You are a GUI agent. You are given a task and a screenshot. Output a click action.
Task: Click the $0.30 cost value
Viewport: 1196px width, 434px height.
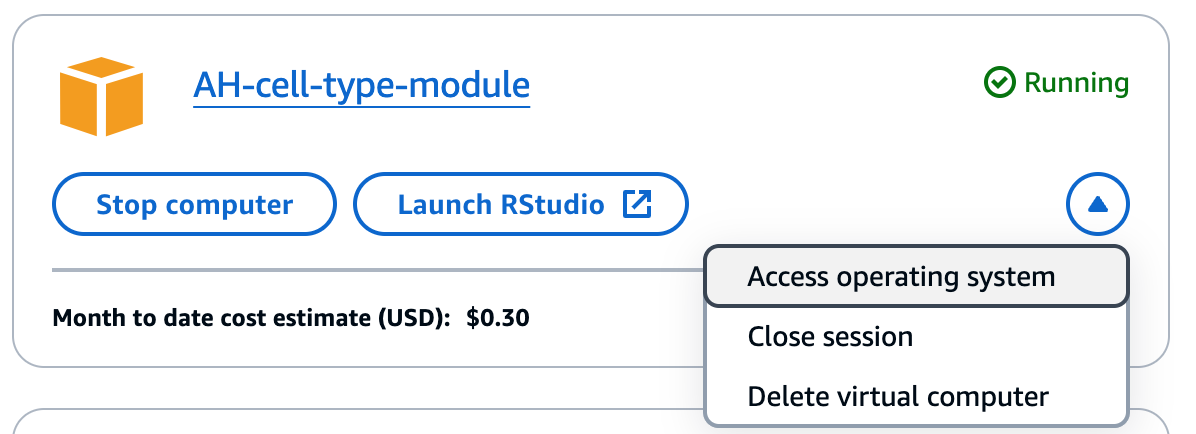[498, 317]
